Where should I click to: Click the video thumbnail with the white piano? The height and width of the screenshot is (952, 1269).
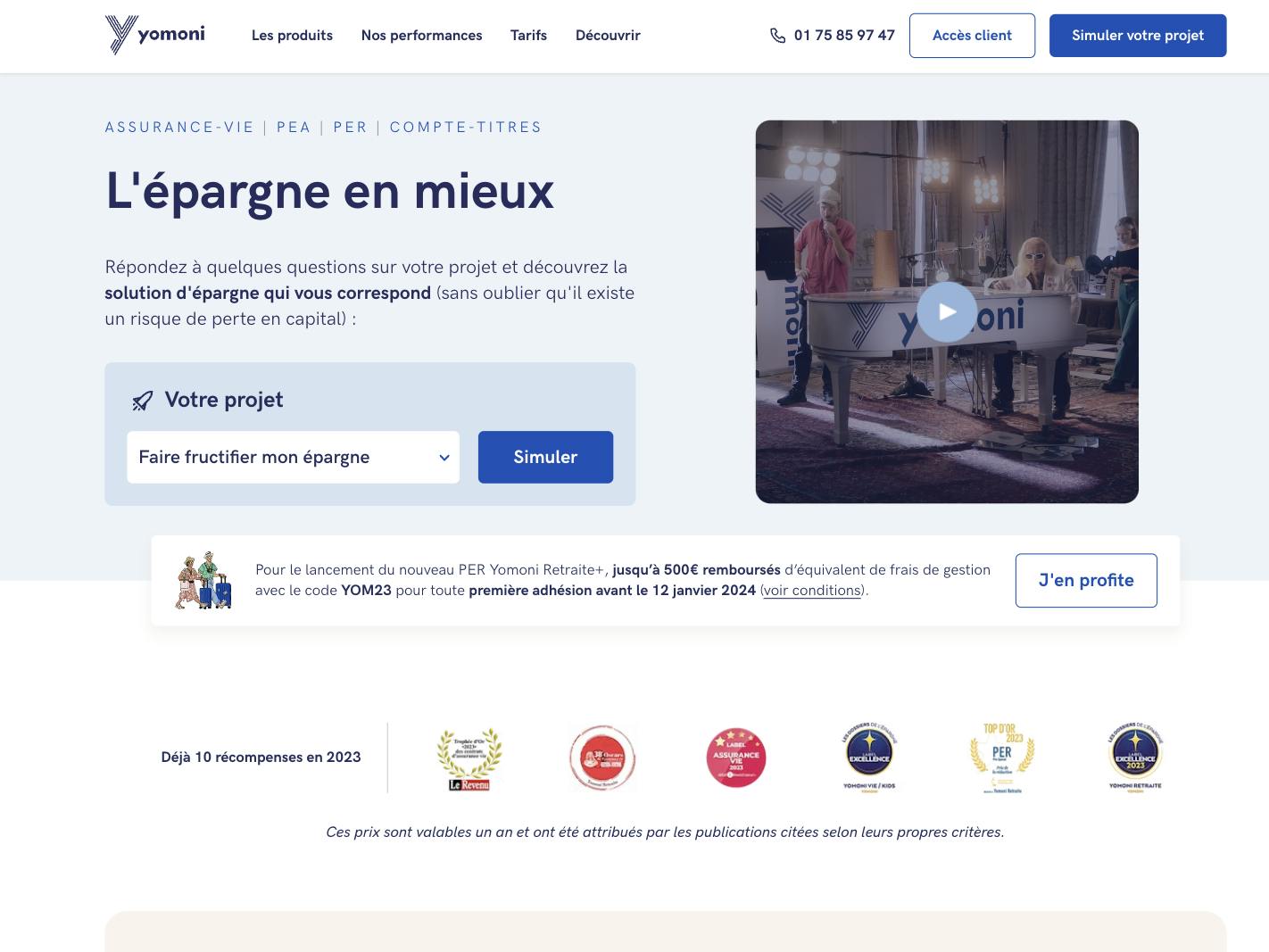click(947, 311)
